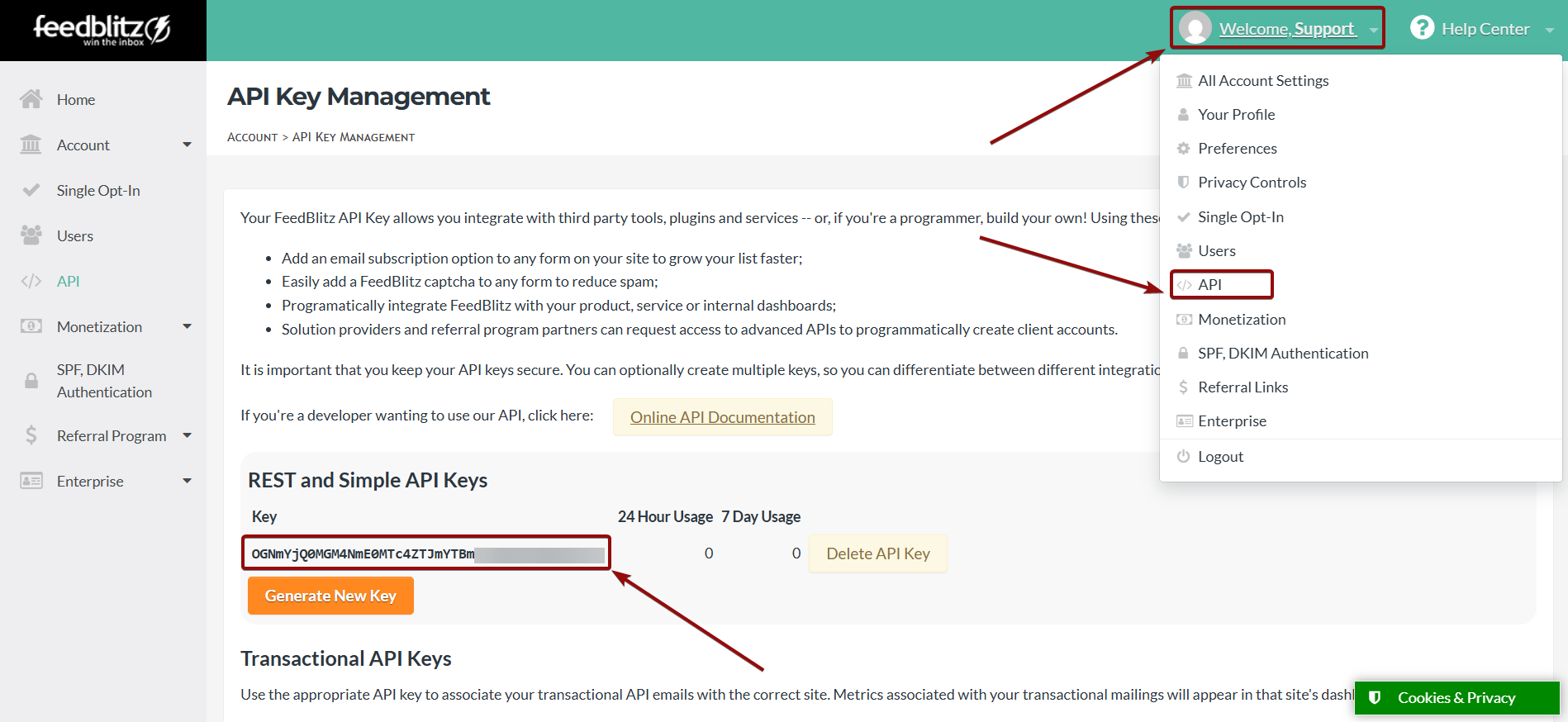The image size is (1568, 722).
Task: Select Your Profile menu entry
Action: pos(1236,114)
